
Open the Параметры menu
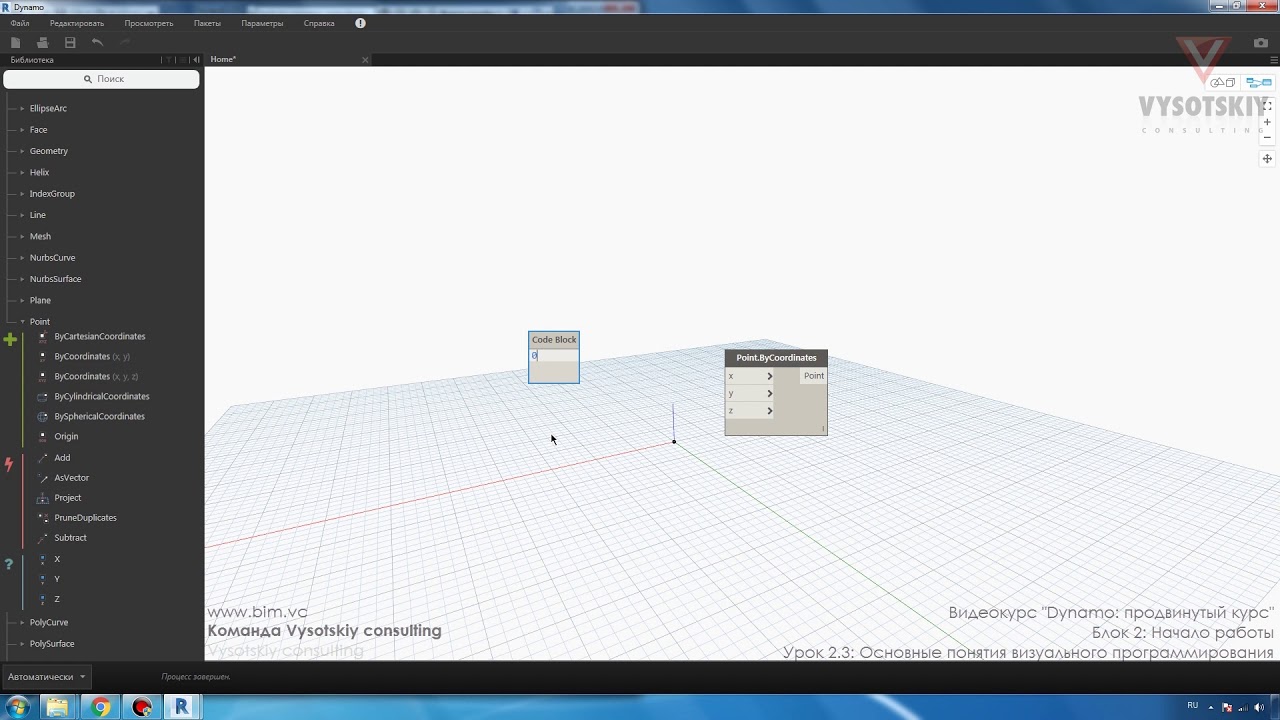pos(262,23)
